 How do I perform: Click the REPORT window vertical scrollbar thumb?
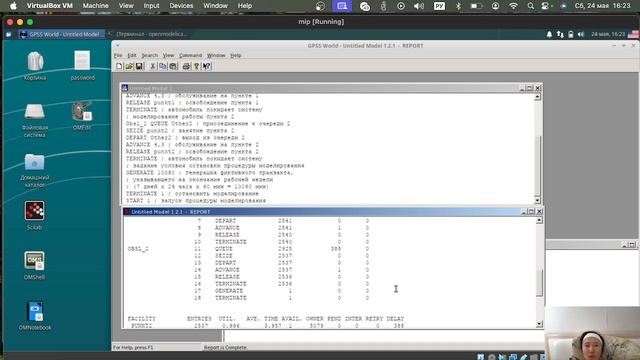coord(539,283)
